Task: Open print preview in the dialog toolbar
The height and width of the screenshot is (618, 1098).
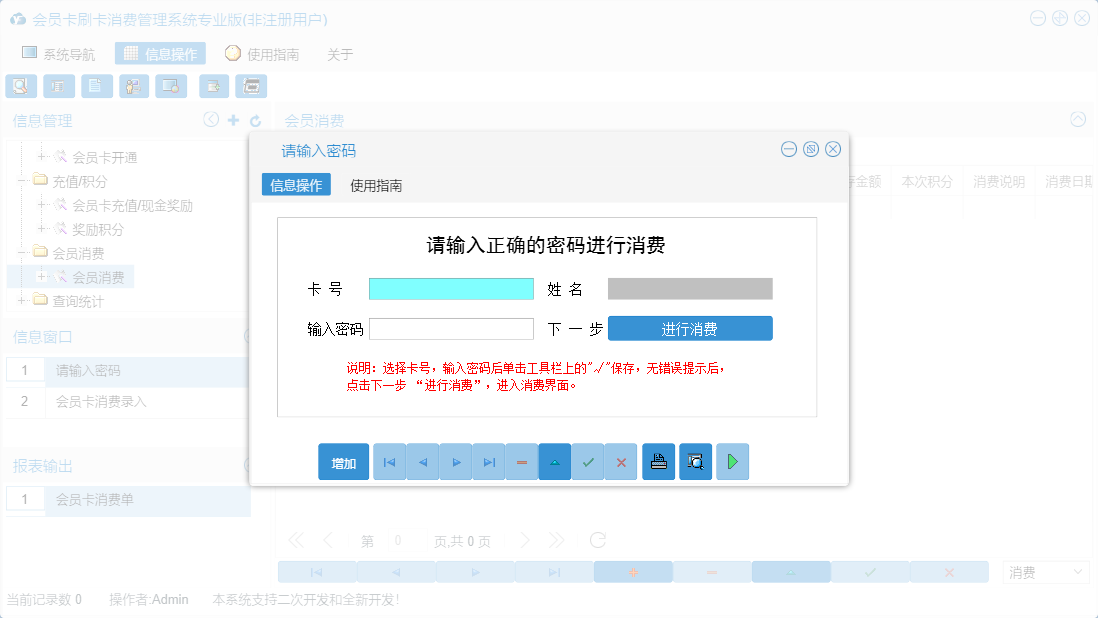Action: tap(695, 461)
